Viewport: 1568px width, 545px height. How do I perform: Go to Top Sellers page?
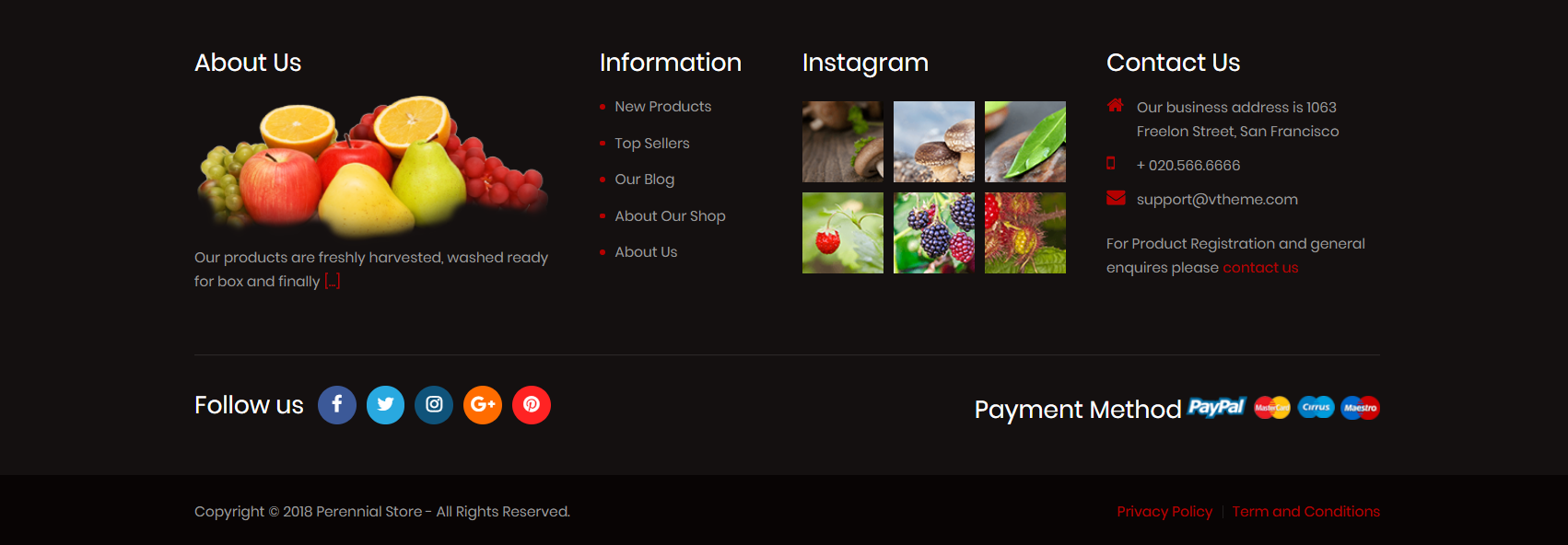652,144
